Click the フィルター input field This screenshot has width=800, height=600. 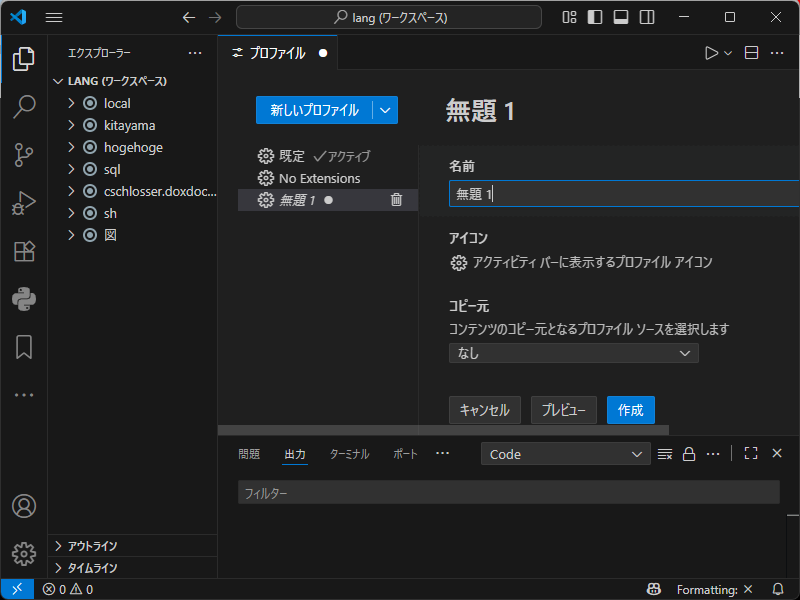click(508, 493)
